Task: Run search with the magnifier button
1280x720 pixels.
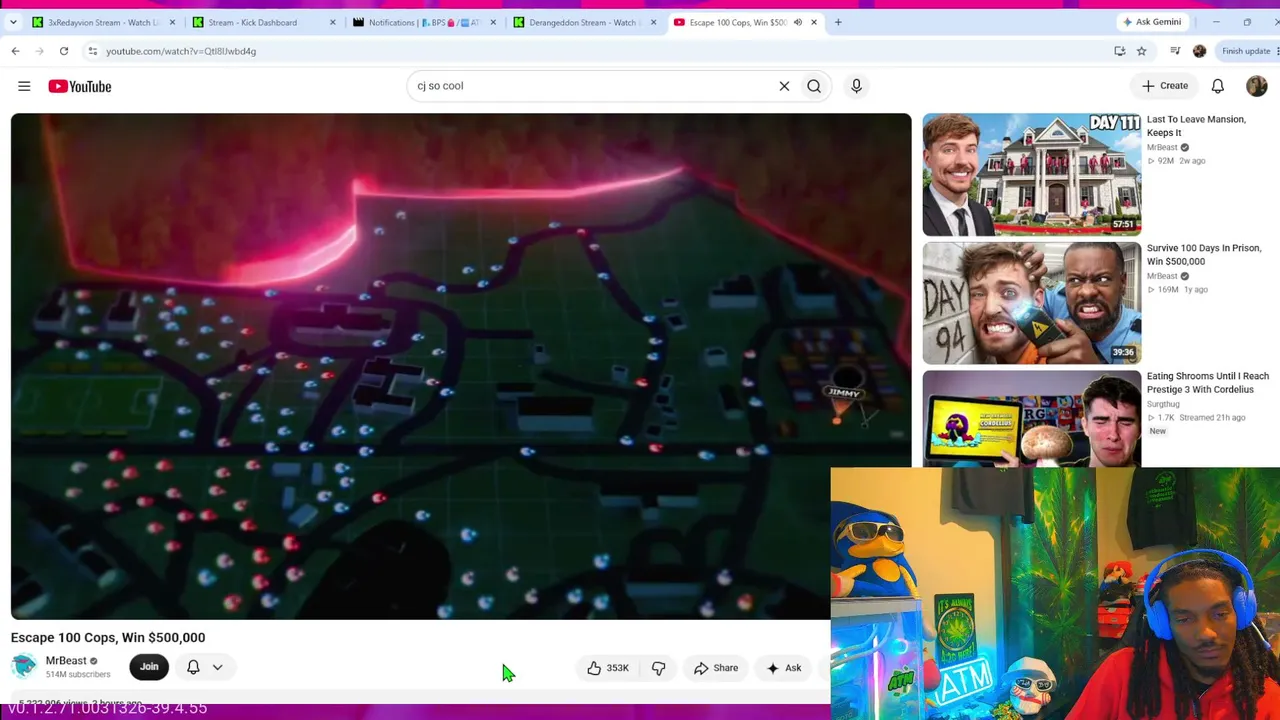Action: tap(814, 86)
